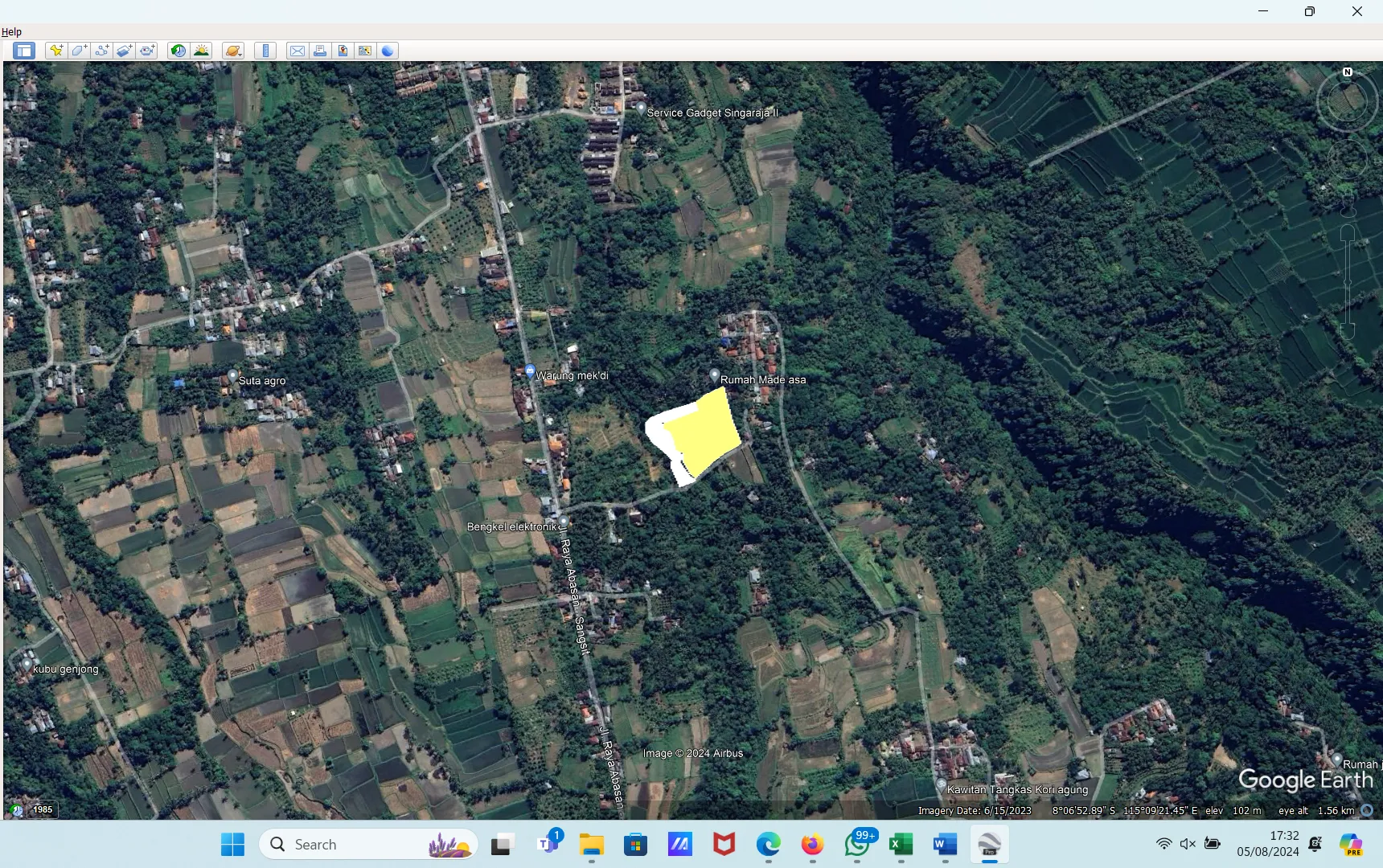Click the Email envelope icon
The height and width of the screenshot is (868, 1383).
(x=297, y=51)
